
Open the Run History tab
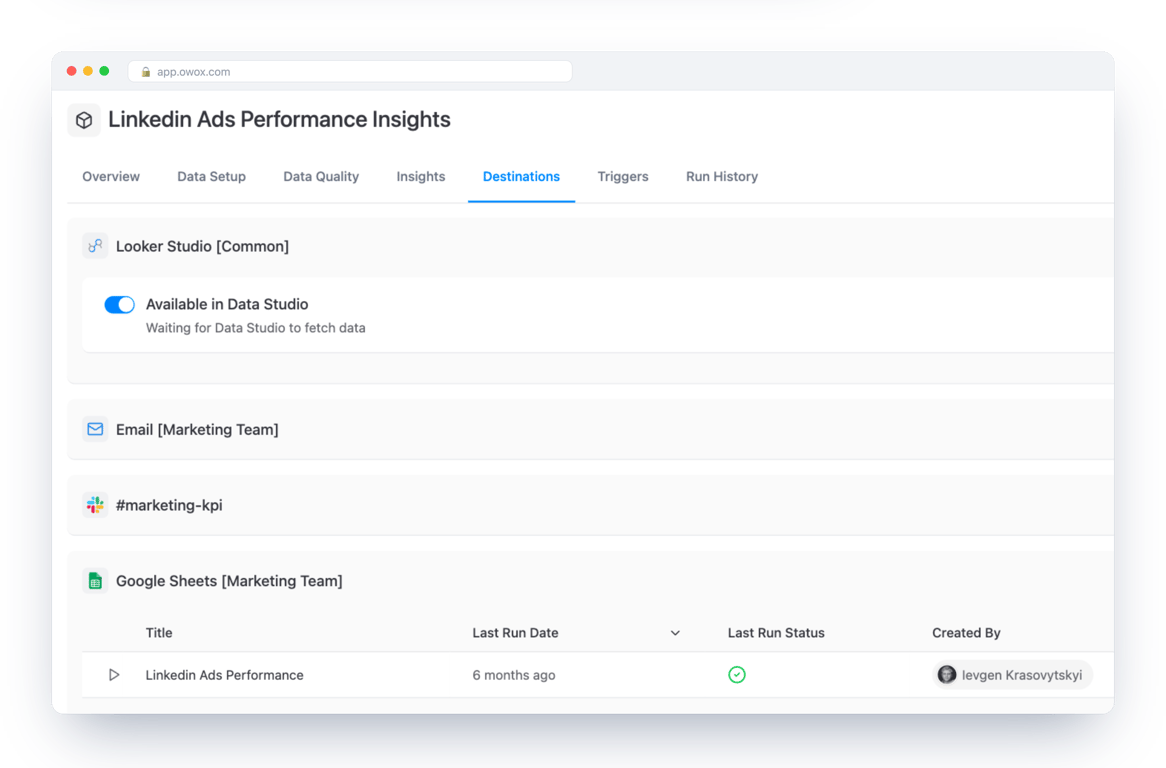click(x=722, y=177)
